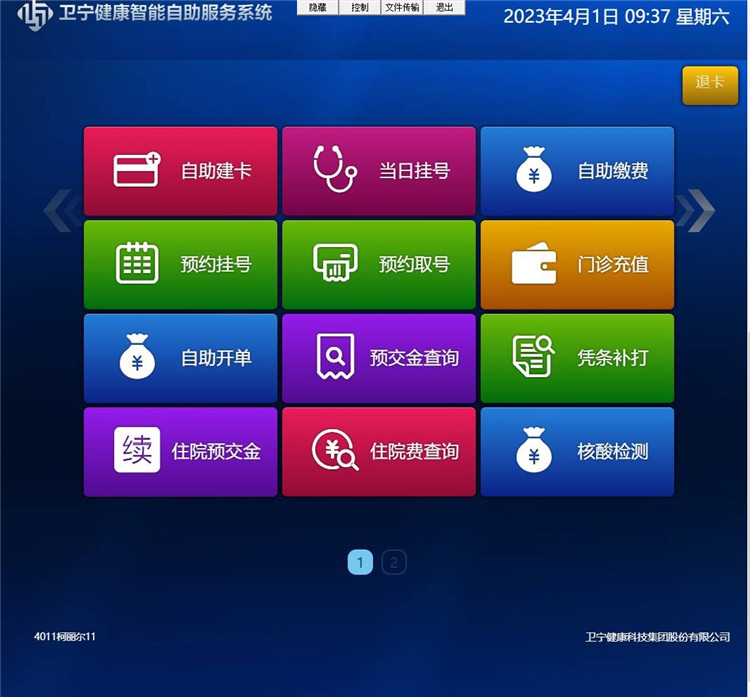
Task: Click the 卫宁健康 logo in header
Action: (34, 14)
